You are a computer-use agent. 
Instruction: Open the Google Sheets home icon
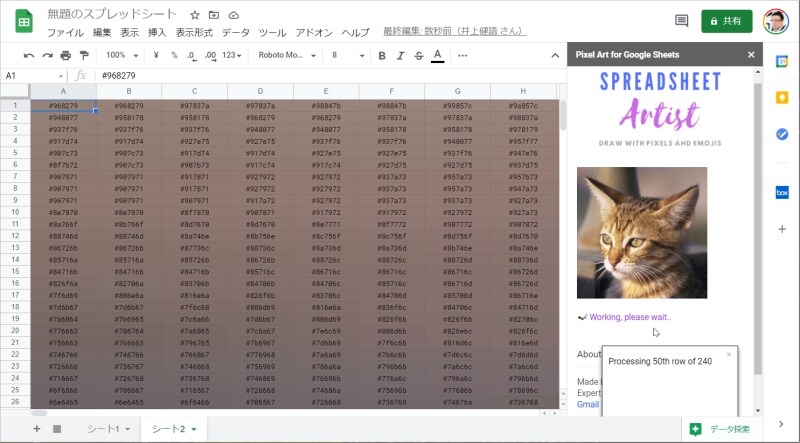click(23, 22)
